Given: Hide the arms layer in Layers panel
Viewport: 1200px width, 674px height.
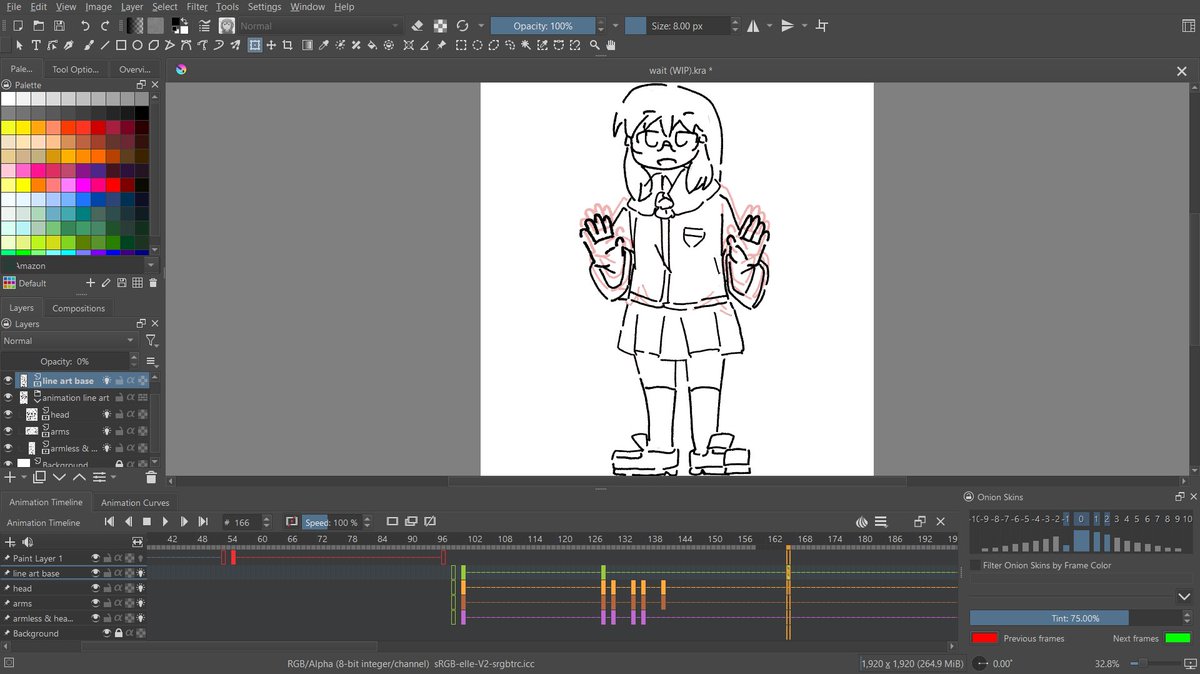Looking at the screenshot, I should 8,431.
